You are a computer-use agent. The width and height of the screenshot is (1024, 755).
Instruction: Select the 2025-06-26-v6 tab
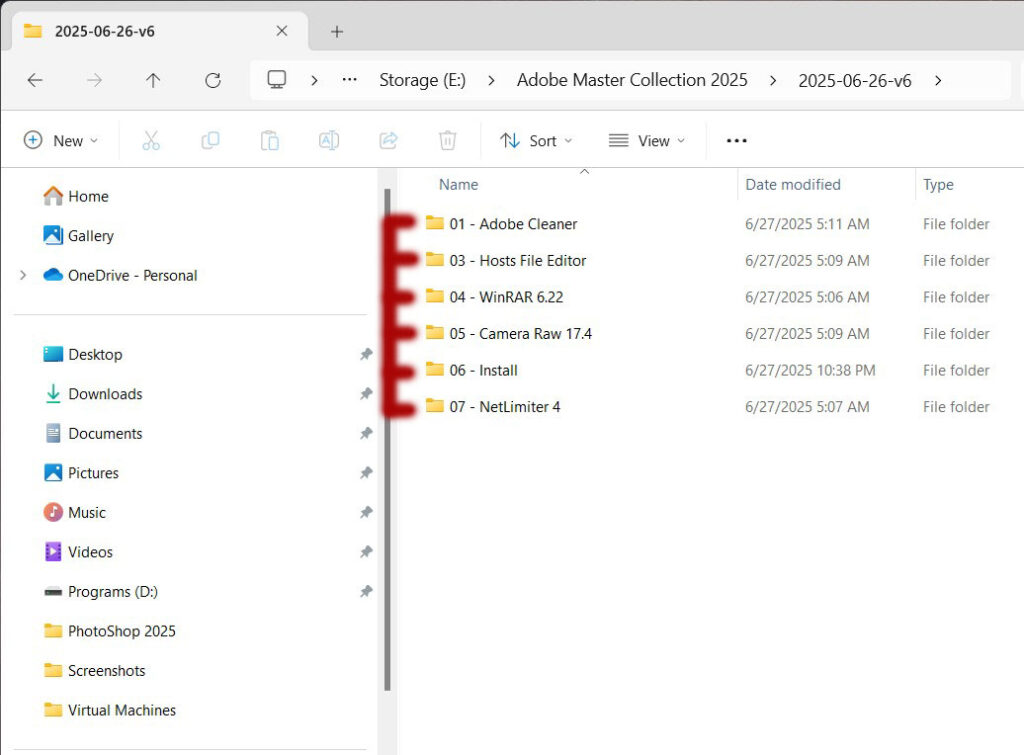tap(160, 31)
